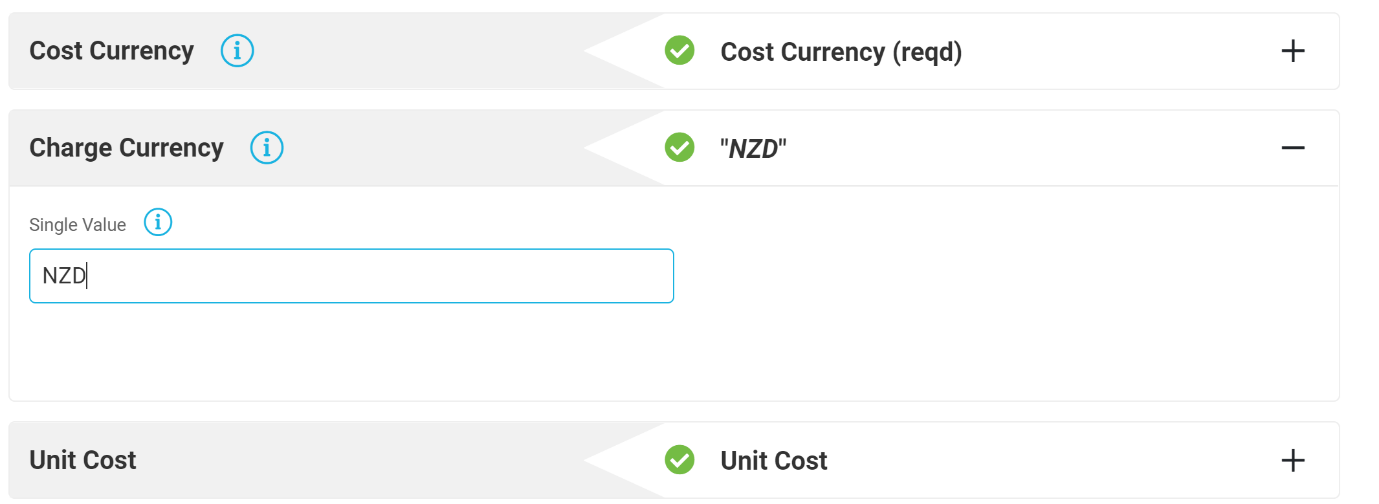1379x504 pixels.
Task: Click green checkmark beside "NZD" value
Action: point(680,147)
